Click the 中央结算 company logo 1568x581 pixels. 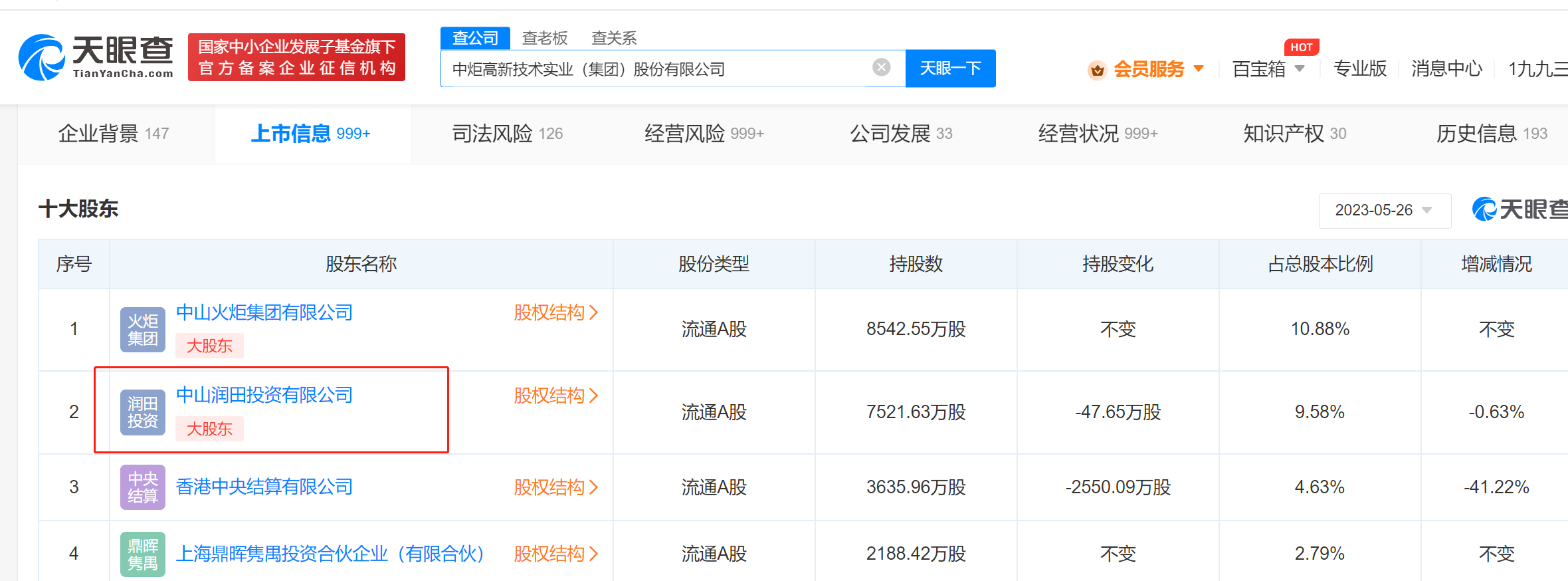143,487
